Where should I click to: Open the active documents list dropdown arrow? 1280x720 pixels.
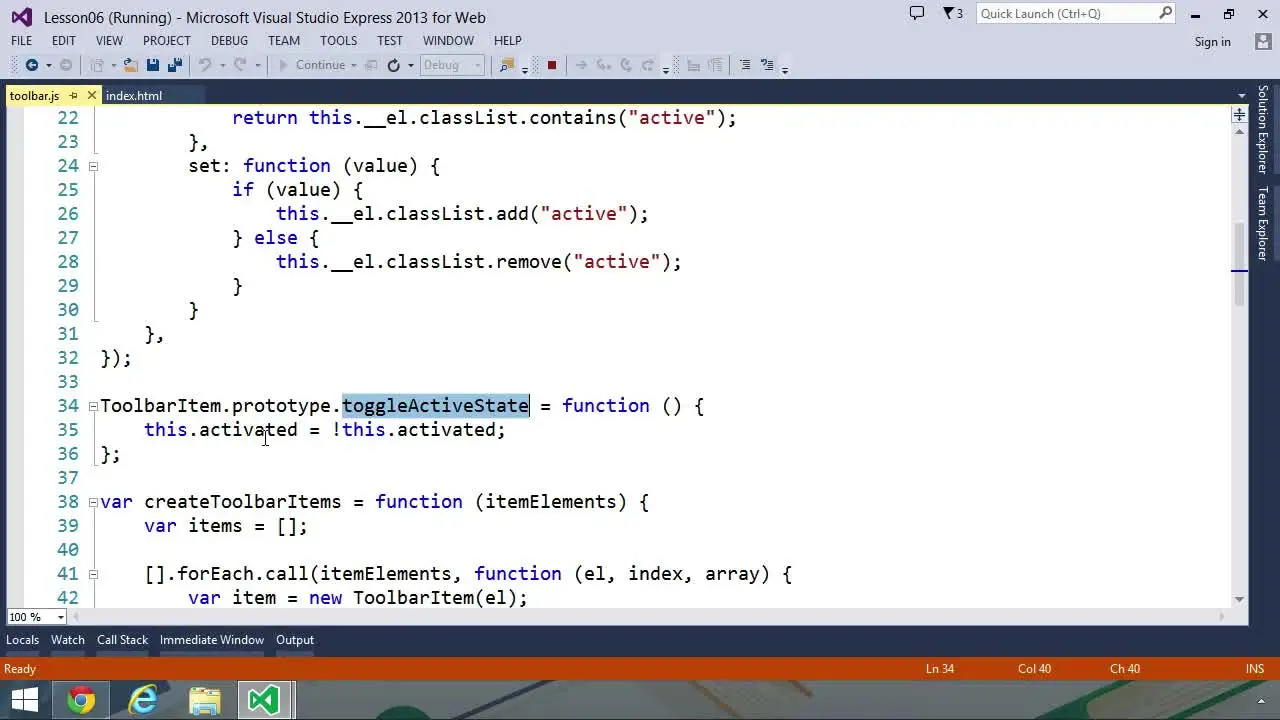coord(1240,96)
